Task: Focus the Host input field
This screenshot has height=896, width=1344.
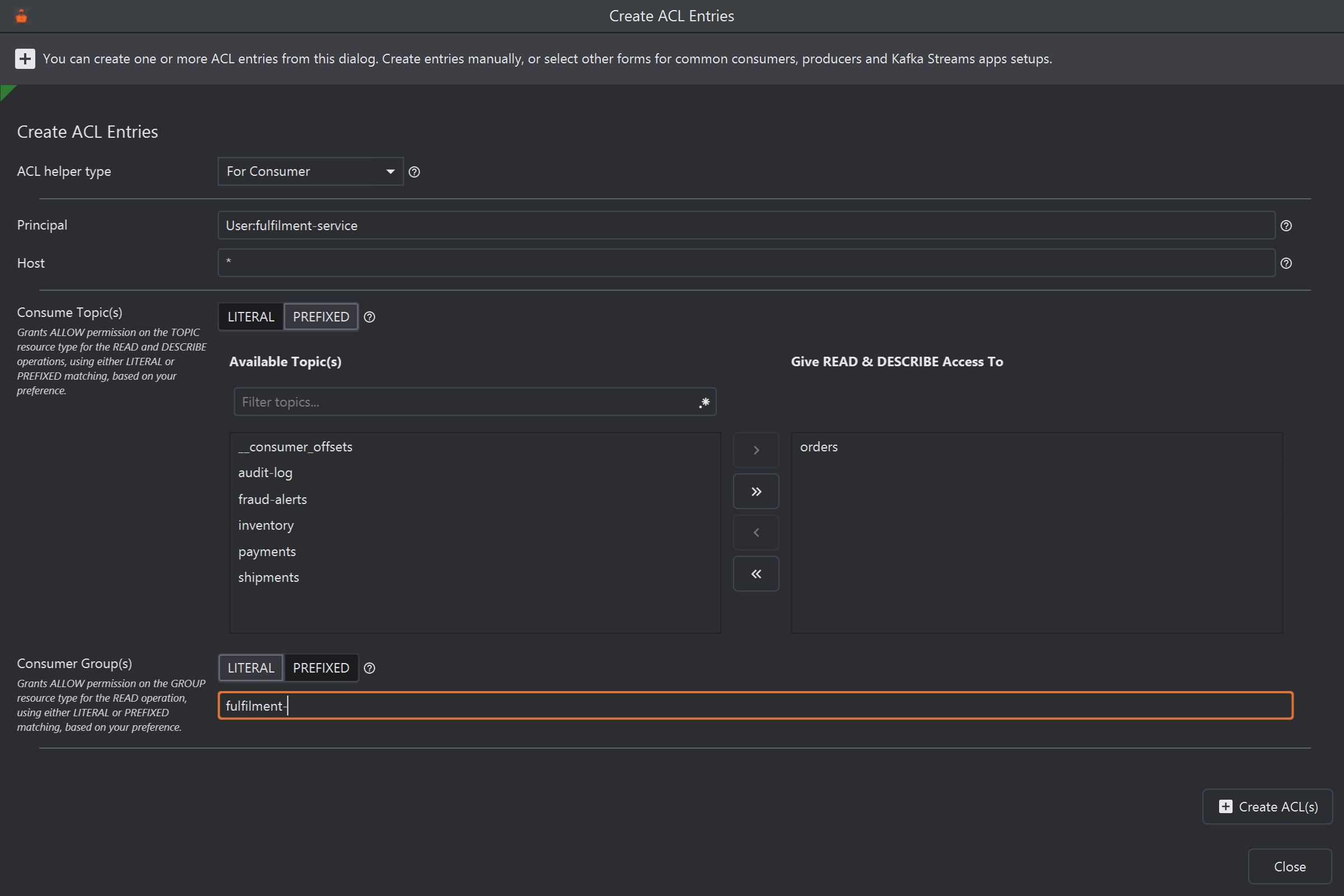Action: click(746, 263)
